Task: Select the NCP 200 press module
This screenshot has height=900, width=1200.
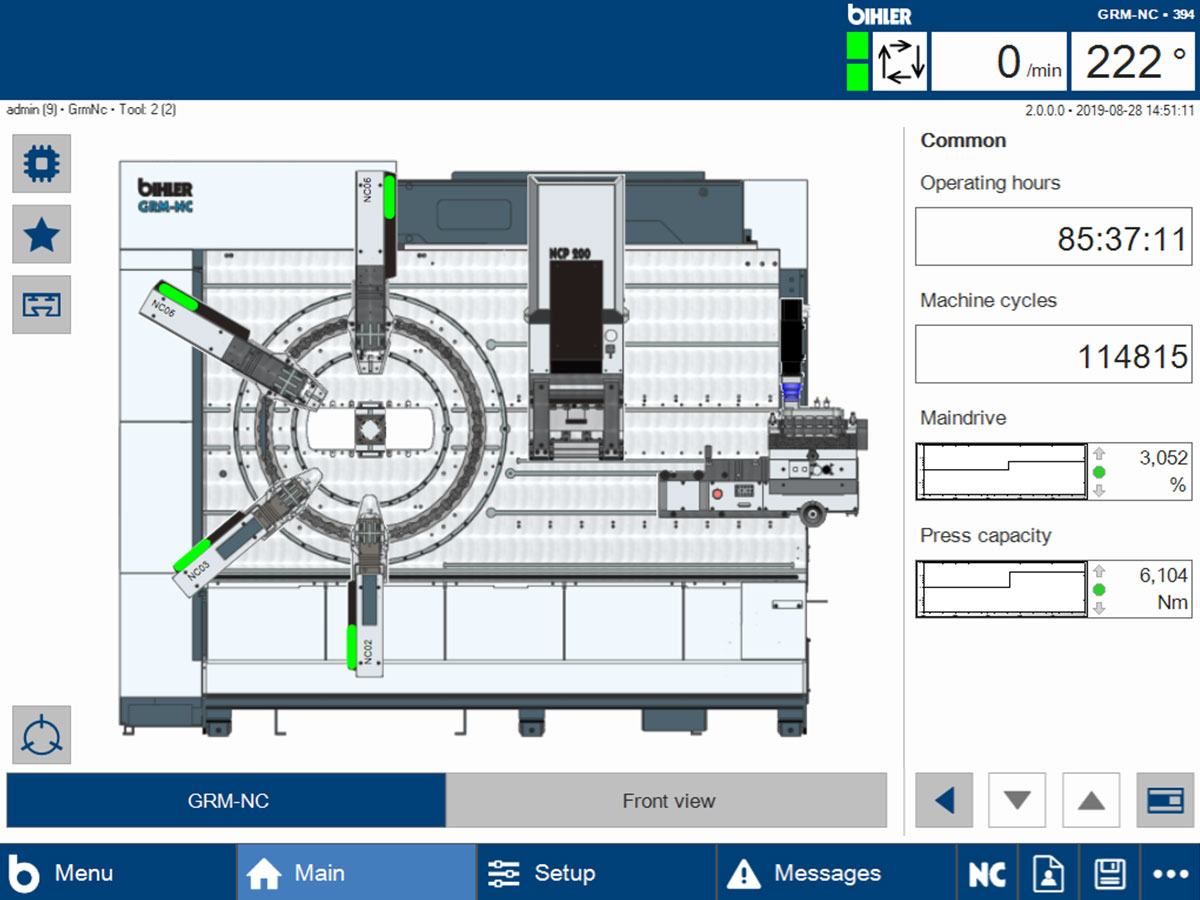Action: [x=575, y=320]
